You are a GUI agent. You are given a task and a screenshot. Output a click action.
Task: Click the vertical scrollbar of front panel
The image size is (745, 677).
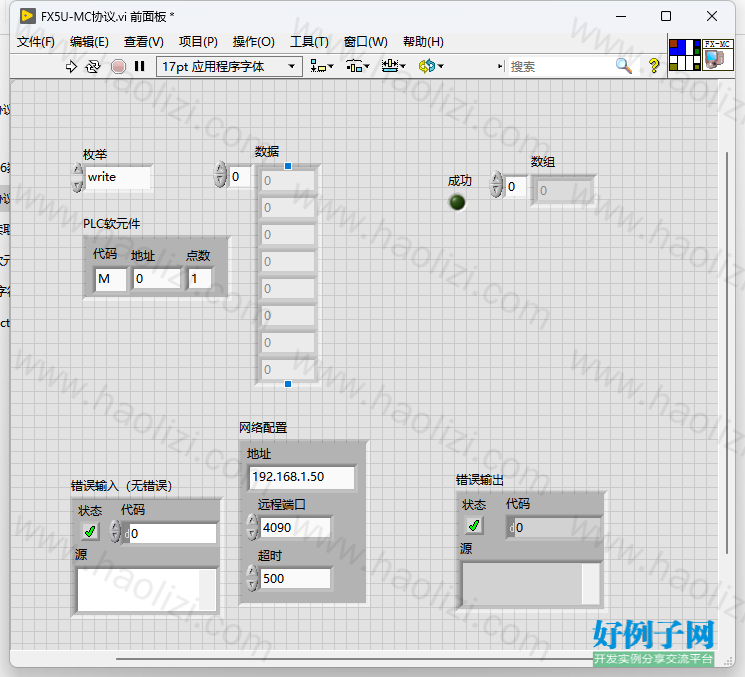point(727,353)
